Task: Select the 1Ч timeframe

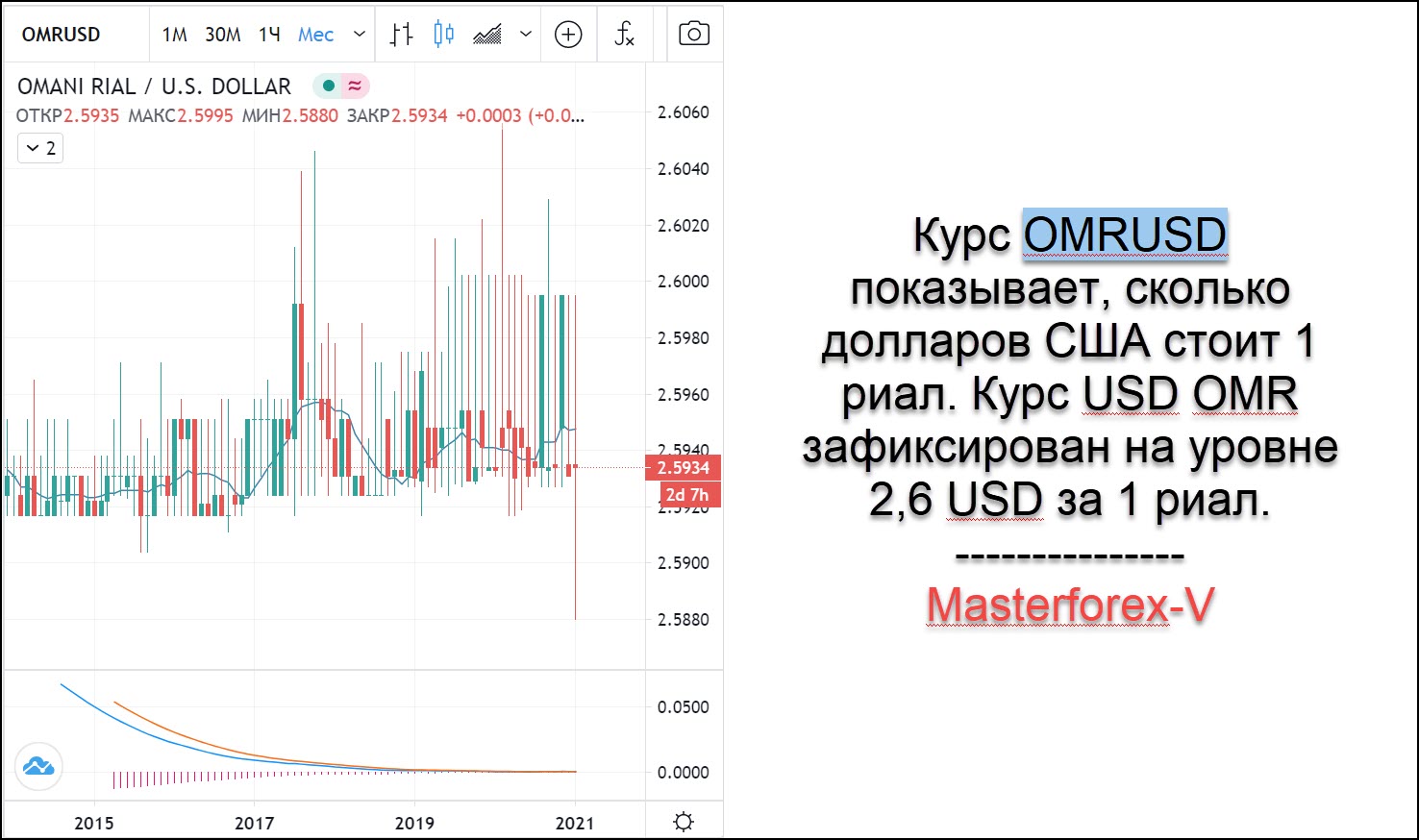Action: point(269,35)
